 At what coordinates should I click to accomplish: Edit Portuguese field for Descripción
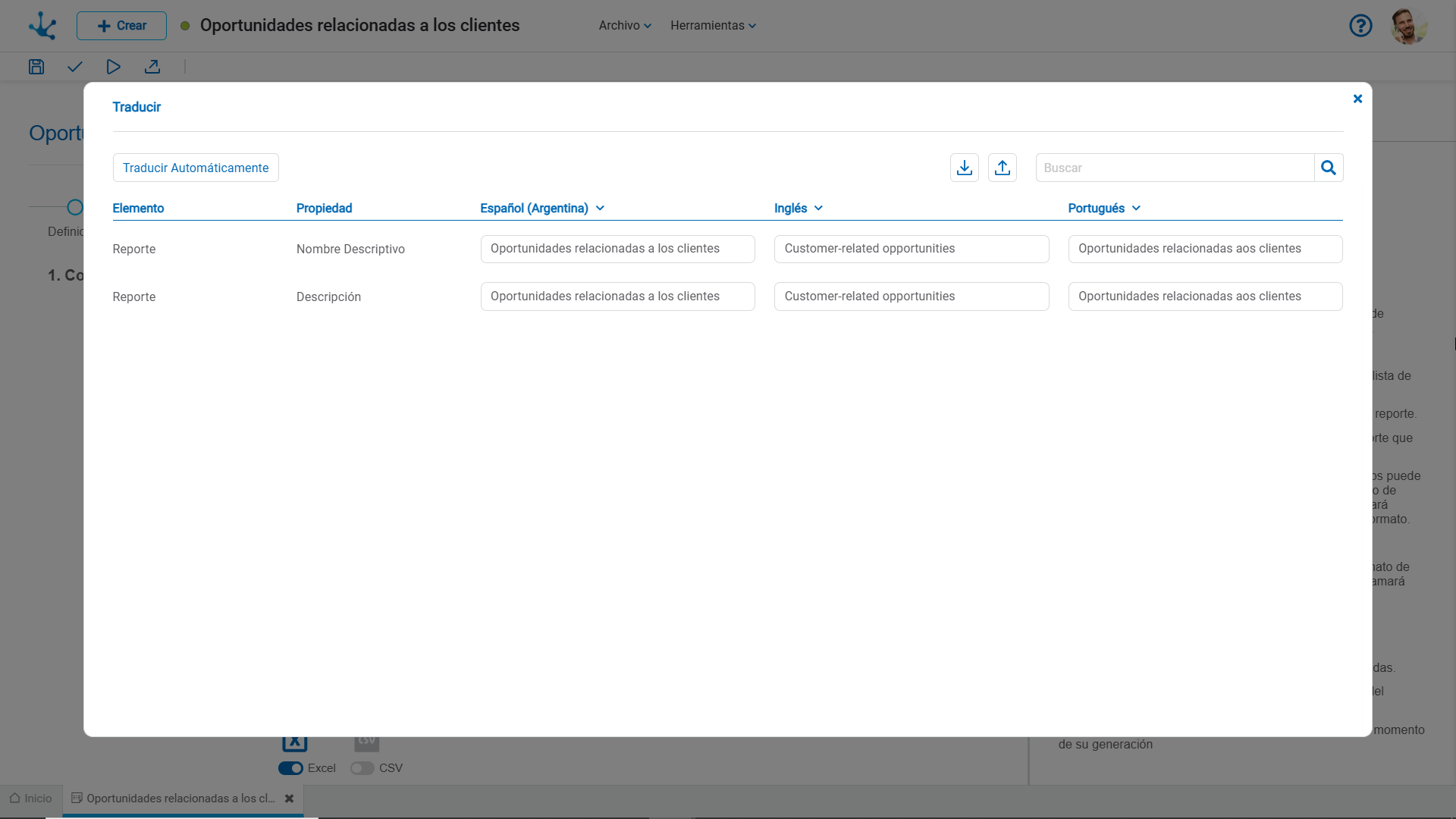point(1206,297)
